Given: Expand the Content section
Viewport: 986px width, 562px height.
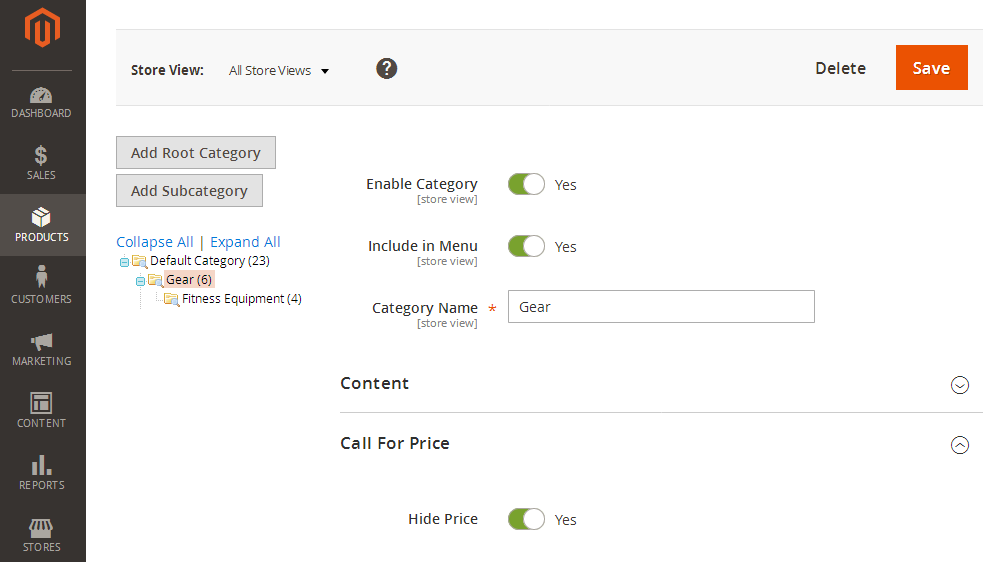Looking at the screenshot, I should tap(959, 384).
